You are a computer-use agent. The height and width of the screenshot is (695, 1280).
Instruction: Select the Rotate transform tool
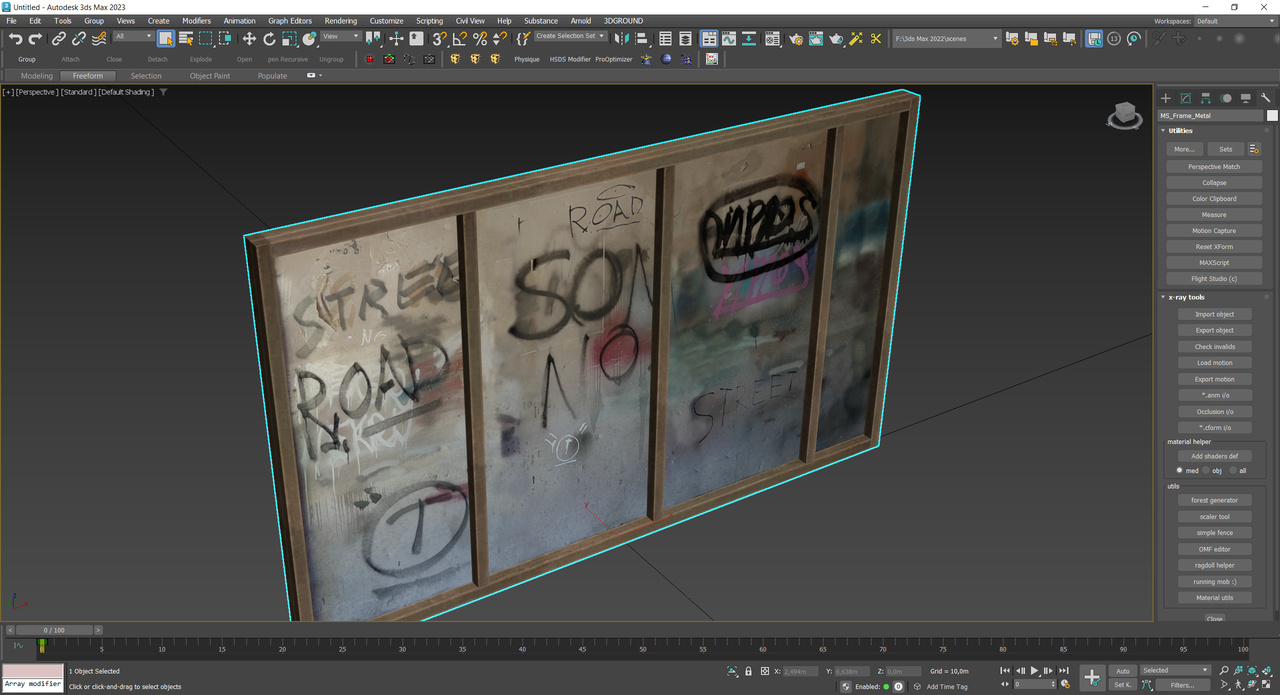269,39
